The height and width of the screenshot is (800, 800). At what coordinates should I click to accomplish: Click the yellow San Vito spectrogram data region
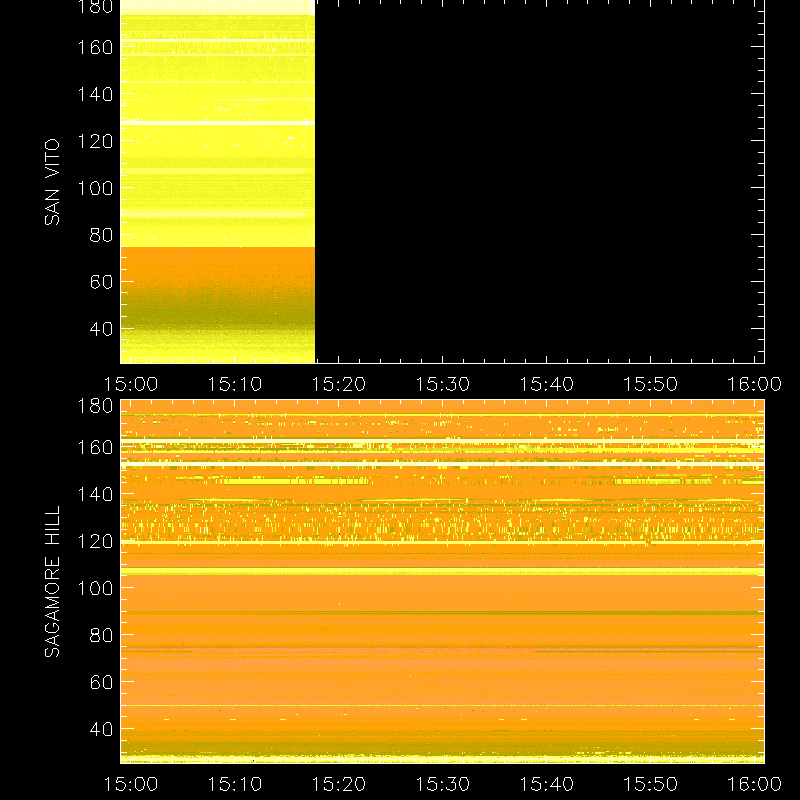click(217, 182)
